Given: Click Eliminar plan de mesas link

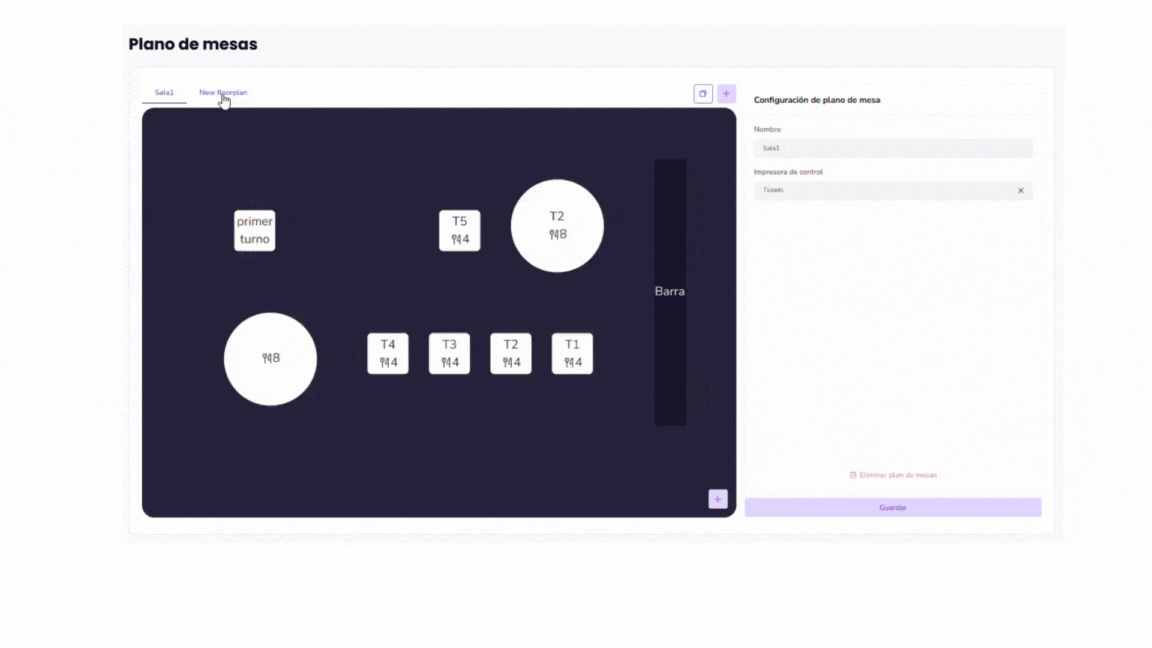Looking at the screenshot, I should (898, 475).
